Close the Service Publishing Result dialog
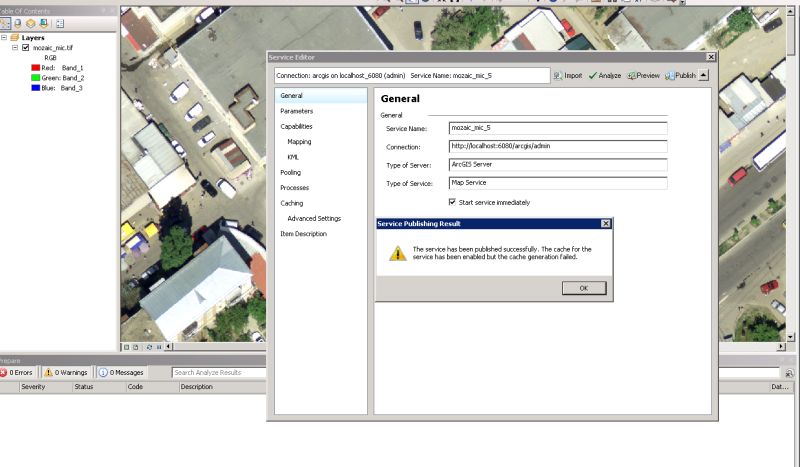Image resolution: width=800 pixels, height=467 pixels. 606,224
